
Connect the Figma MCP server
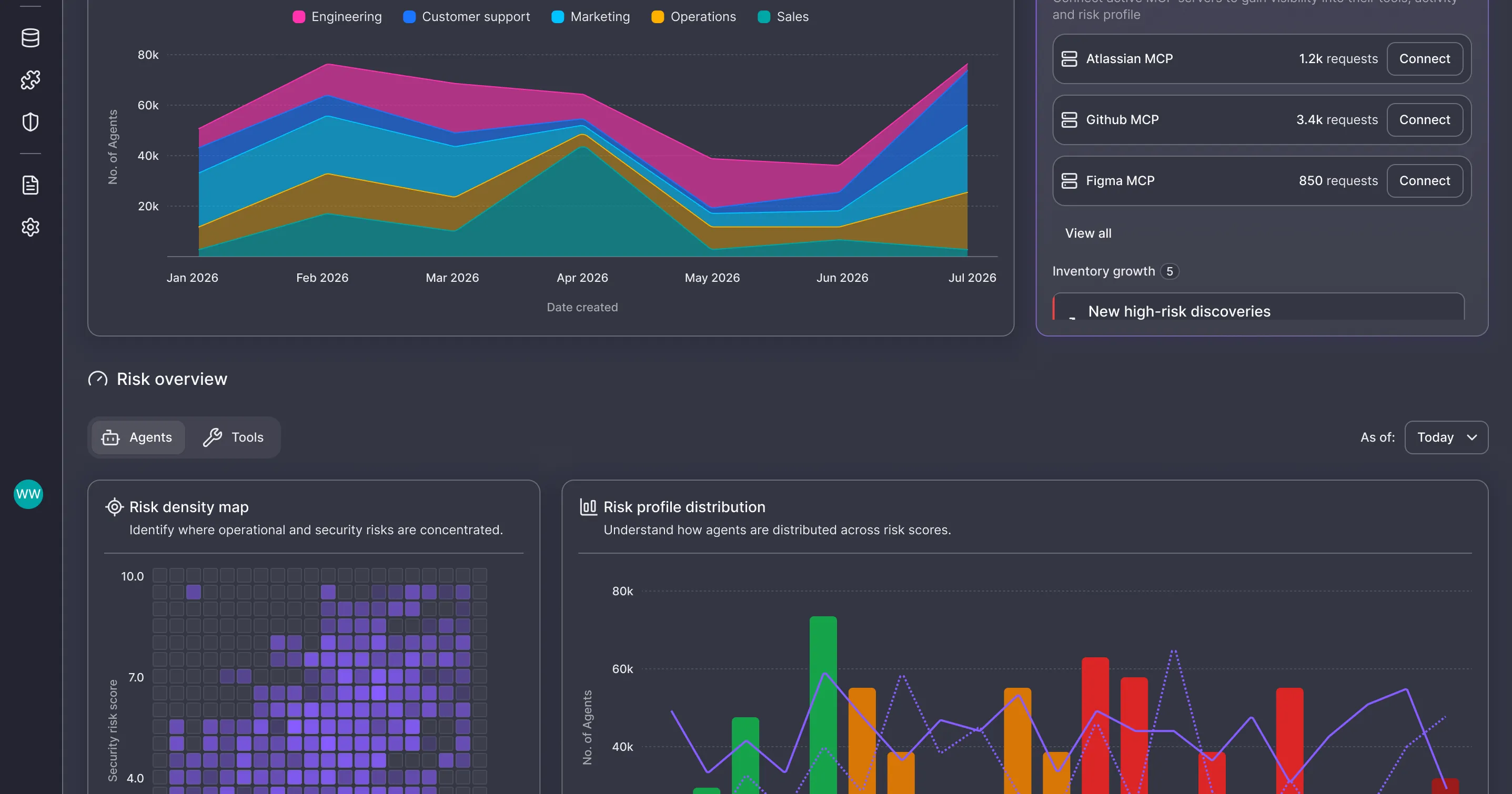click(1425, 181)
